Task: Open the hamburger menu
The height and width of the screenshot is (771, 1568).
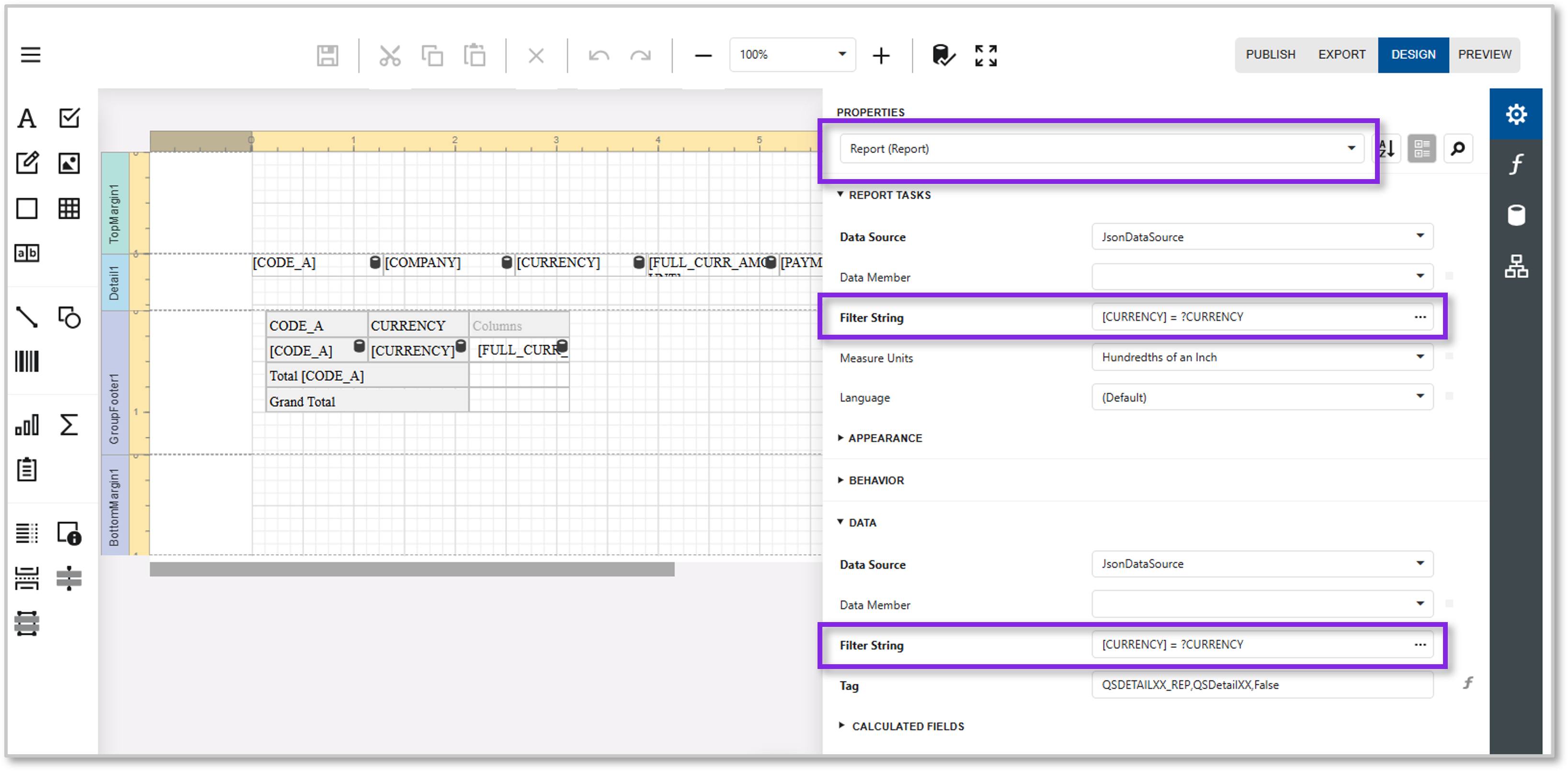Action: 31,55
